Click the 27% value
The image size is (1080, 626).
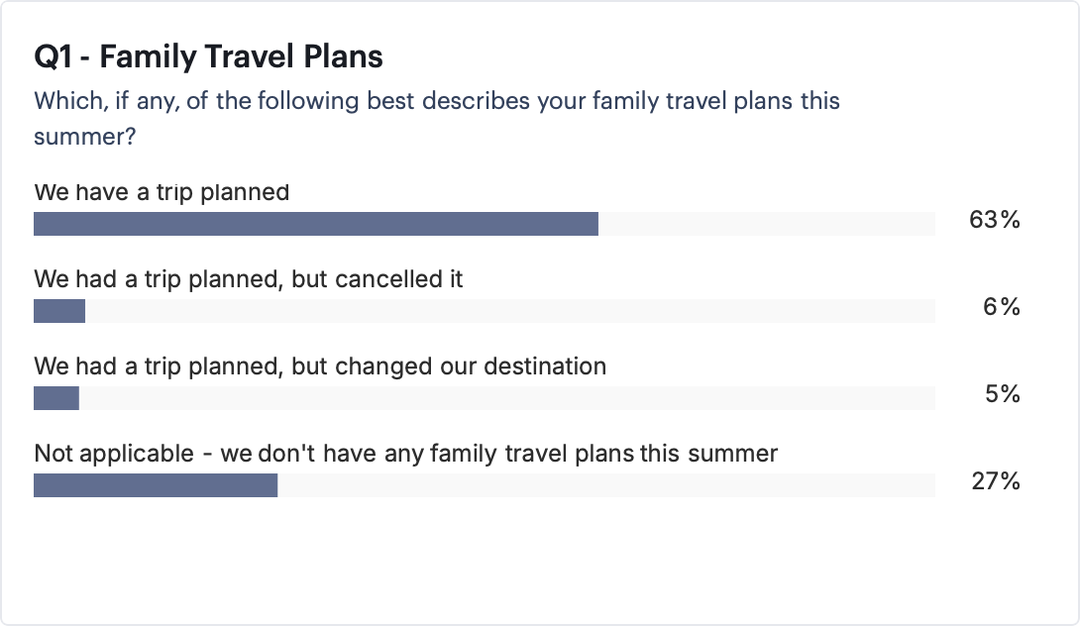click(995, 481)
